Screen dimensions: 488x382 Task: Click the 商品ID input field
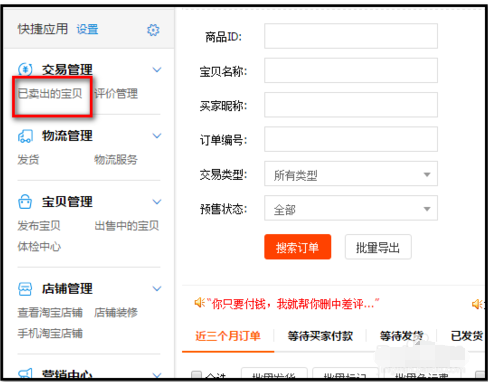point(351,36)
